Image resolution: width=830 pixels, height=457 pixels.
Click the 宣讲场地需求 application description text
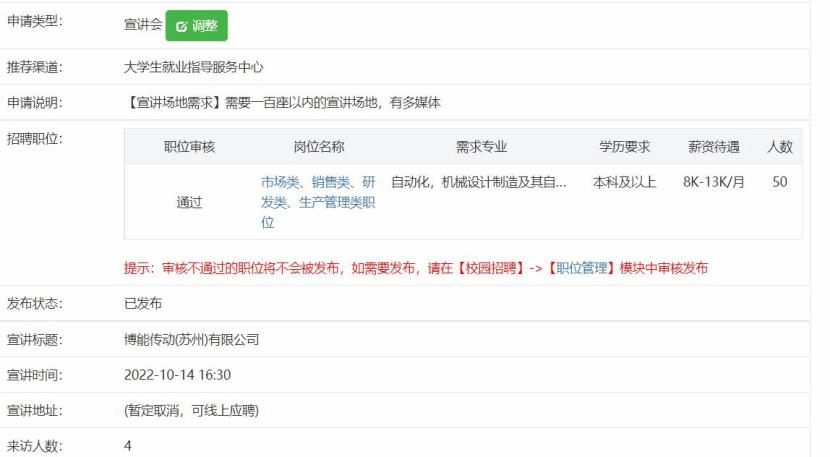[x=282, y=102]
